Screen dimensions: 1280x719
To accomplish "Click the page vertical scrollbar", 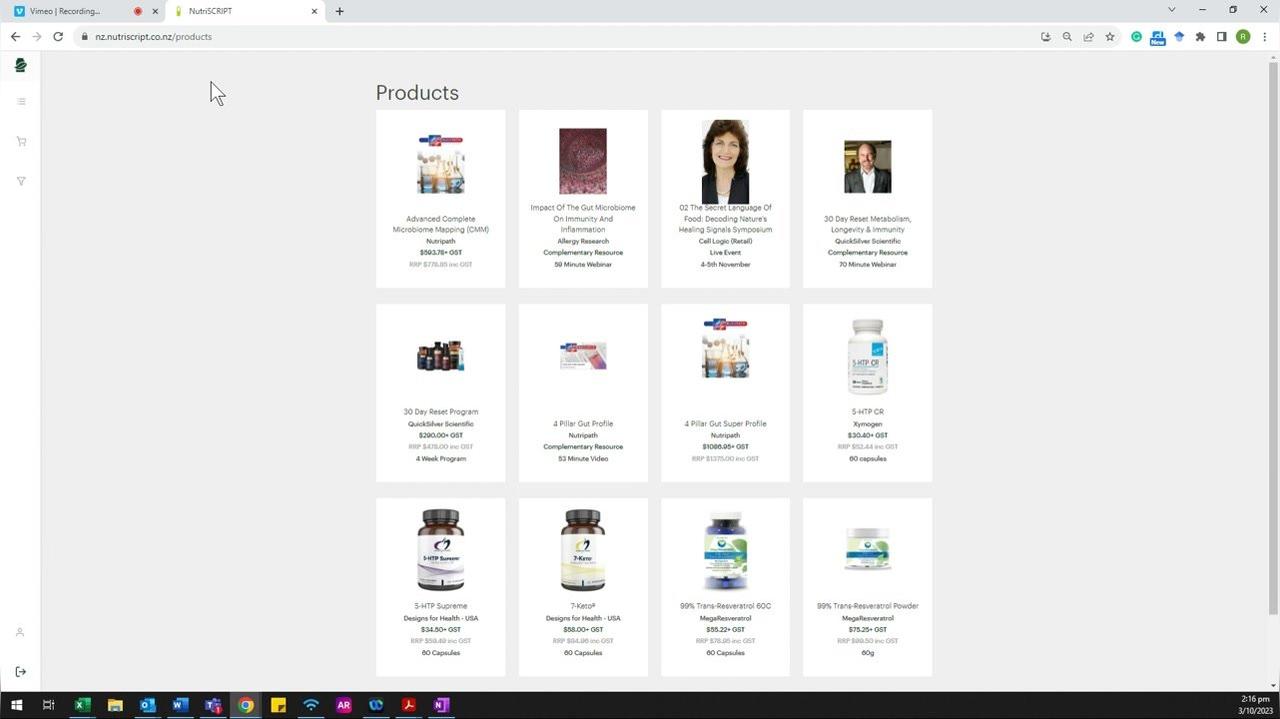I will click(1273, 340).
